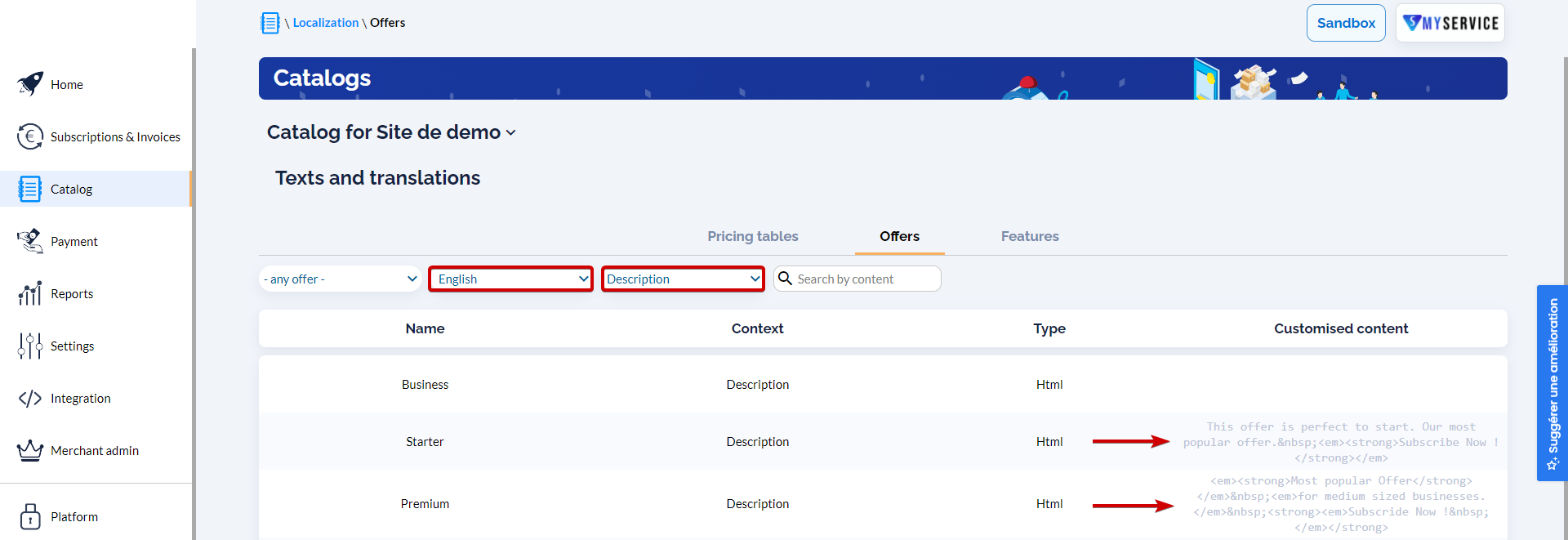The height and width of the screenshot is (540, 1568).
Task: Open Home in the sidebar
Action: [x=67, y=84]
